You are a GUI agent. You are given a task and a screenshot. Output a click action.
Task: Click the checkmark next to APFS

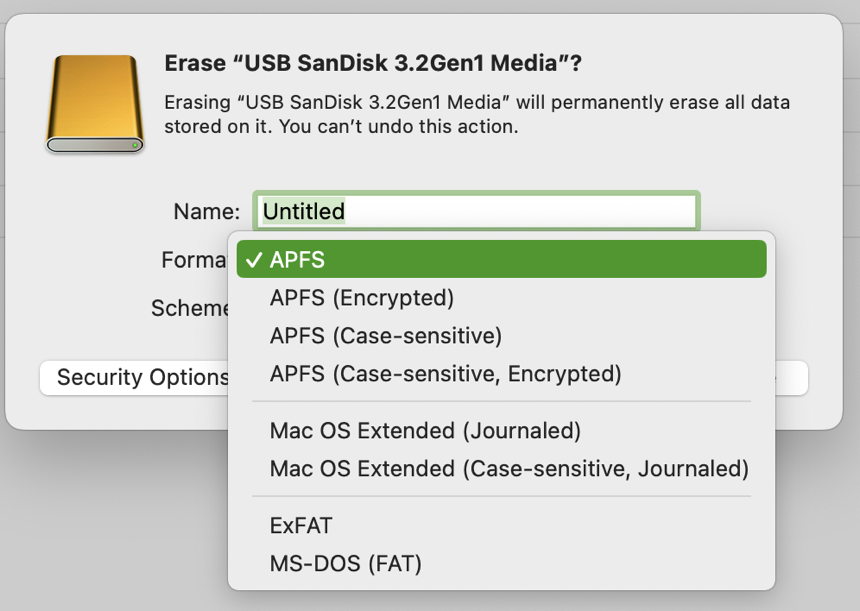[x=254, y=260]
